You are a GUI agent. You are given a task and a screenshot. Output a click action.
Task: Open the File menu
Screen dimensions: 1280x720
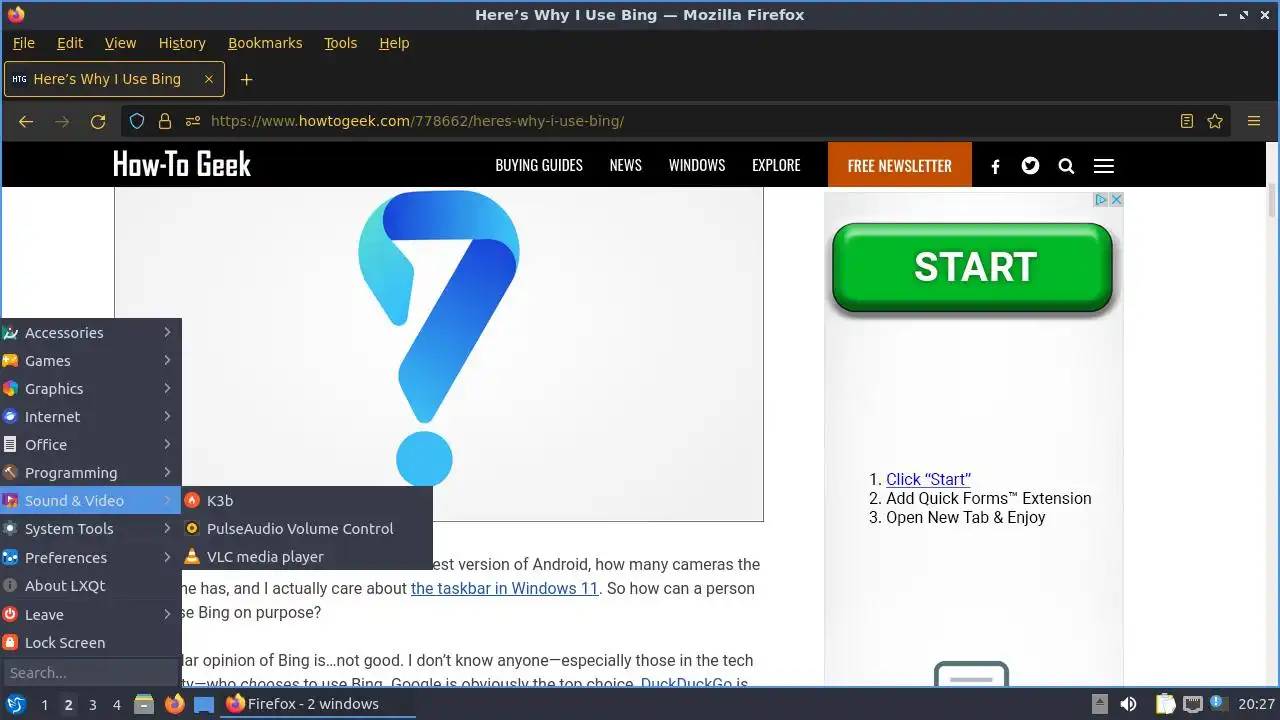click(x=24, y=43)
